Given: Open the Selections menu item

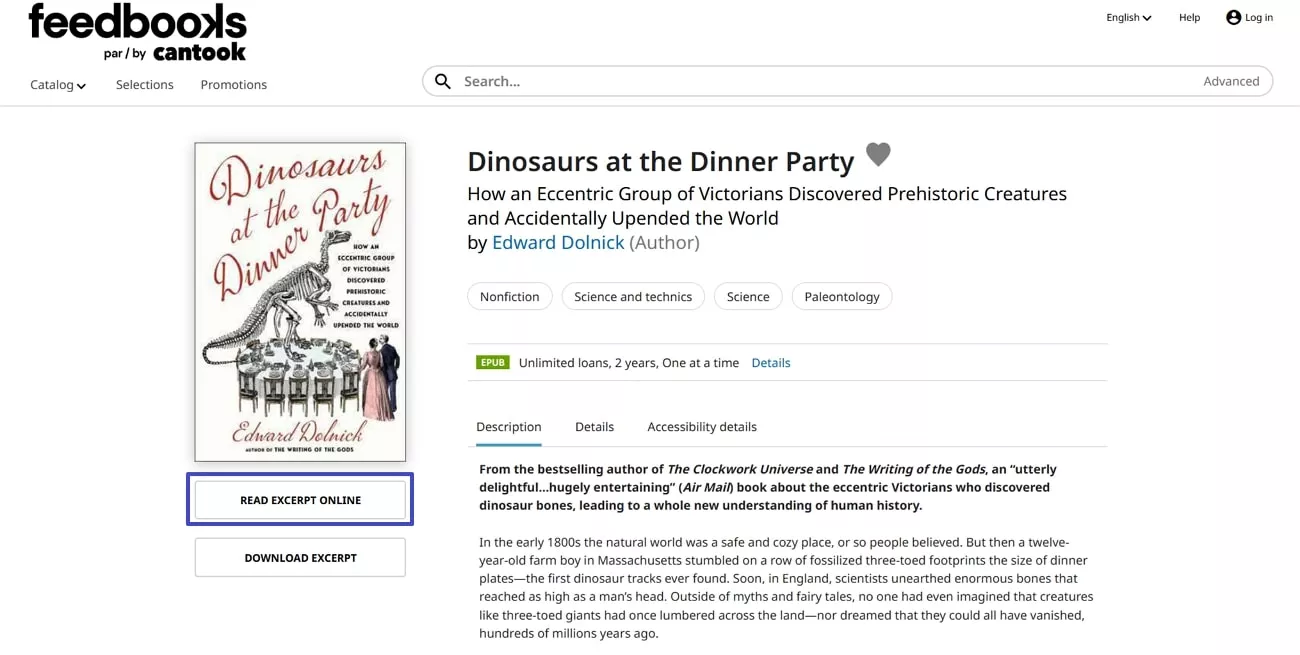Looking at the screenshot, I should click(x=145, y=85).
